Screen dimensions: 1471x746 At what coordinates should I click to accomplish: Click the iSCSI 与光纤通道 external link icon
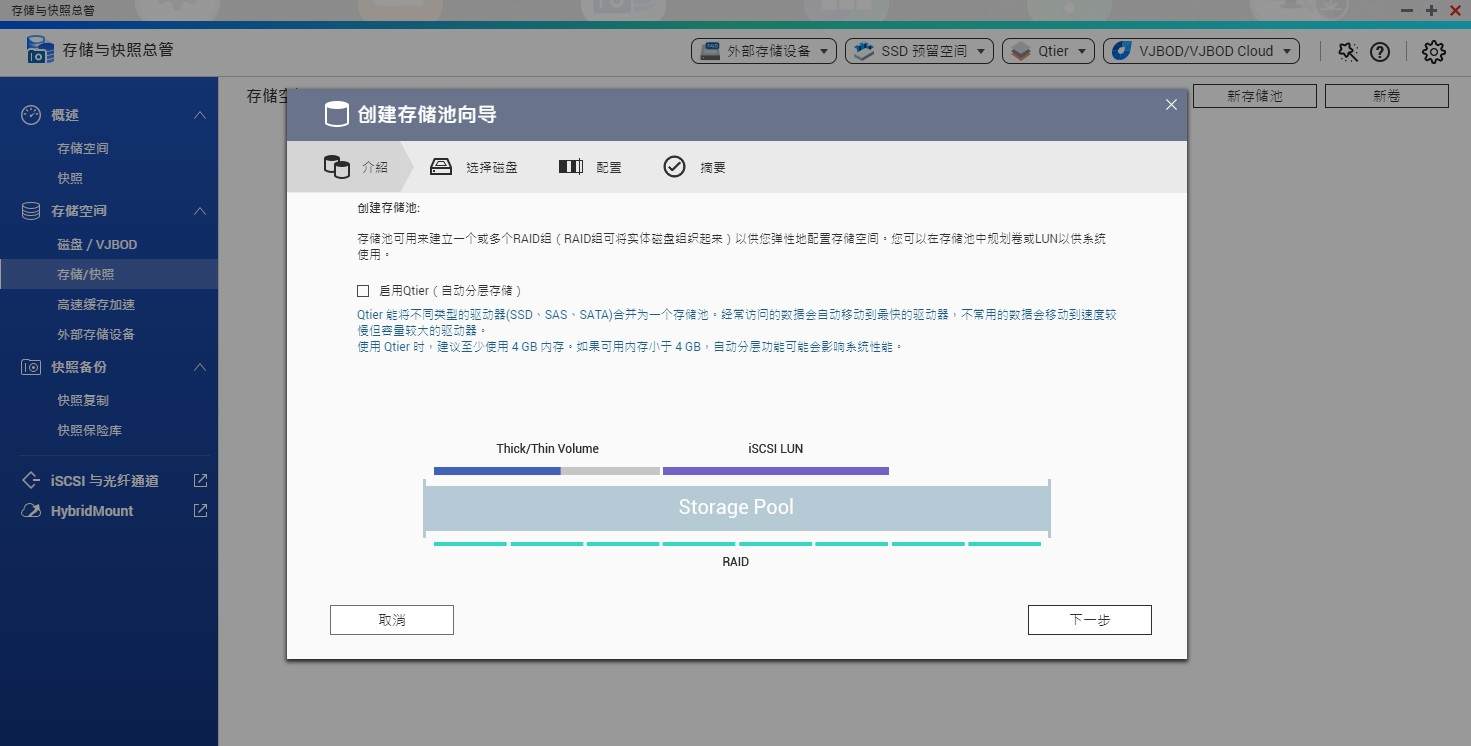pos(199,480)
